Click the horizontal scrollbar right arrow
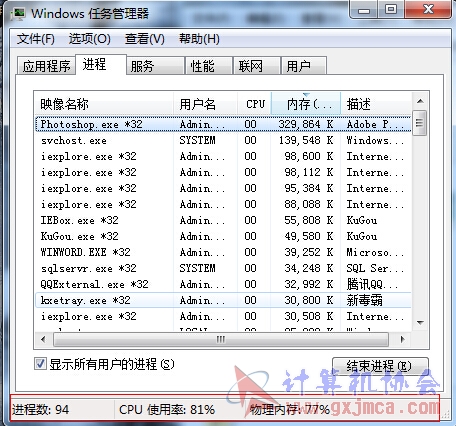Image resolution: width=456 pixels, height=426 pixels. [x=402, y=339]
